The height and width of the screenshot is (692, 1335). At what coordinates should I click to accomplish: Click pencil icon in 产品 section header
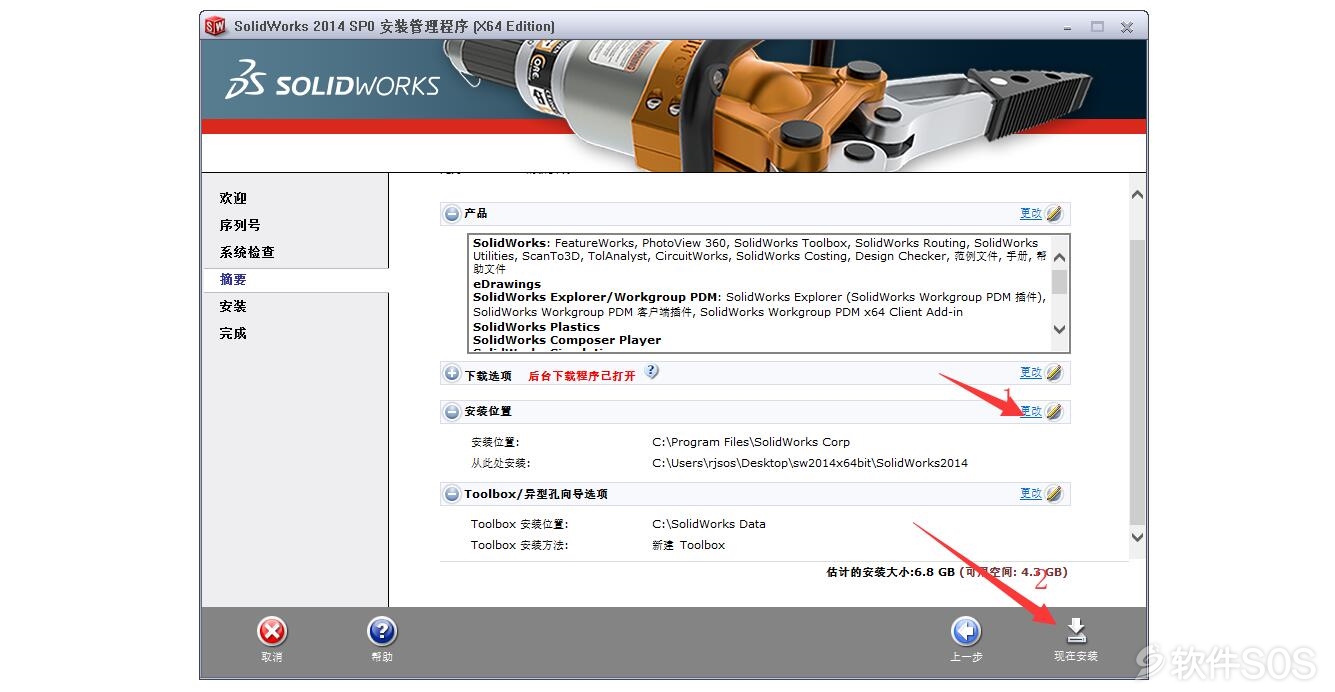tap(1054, 214)
